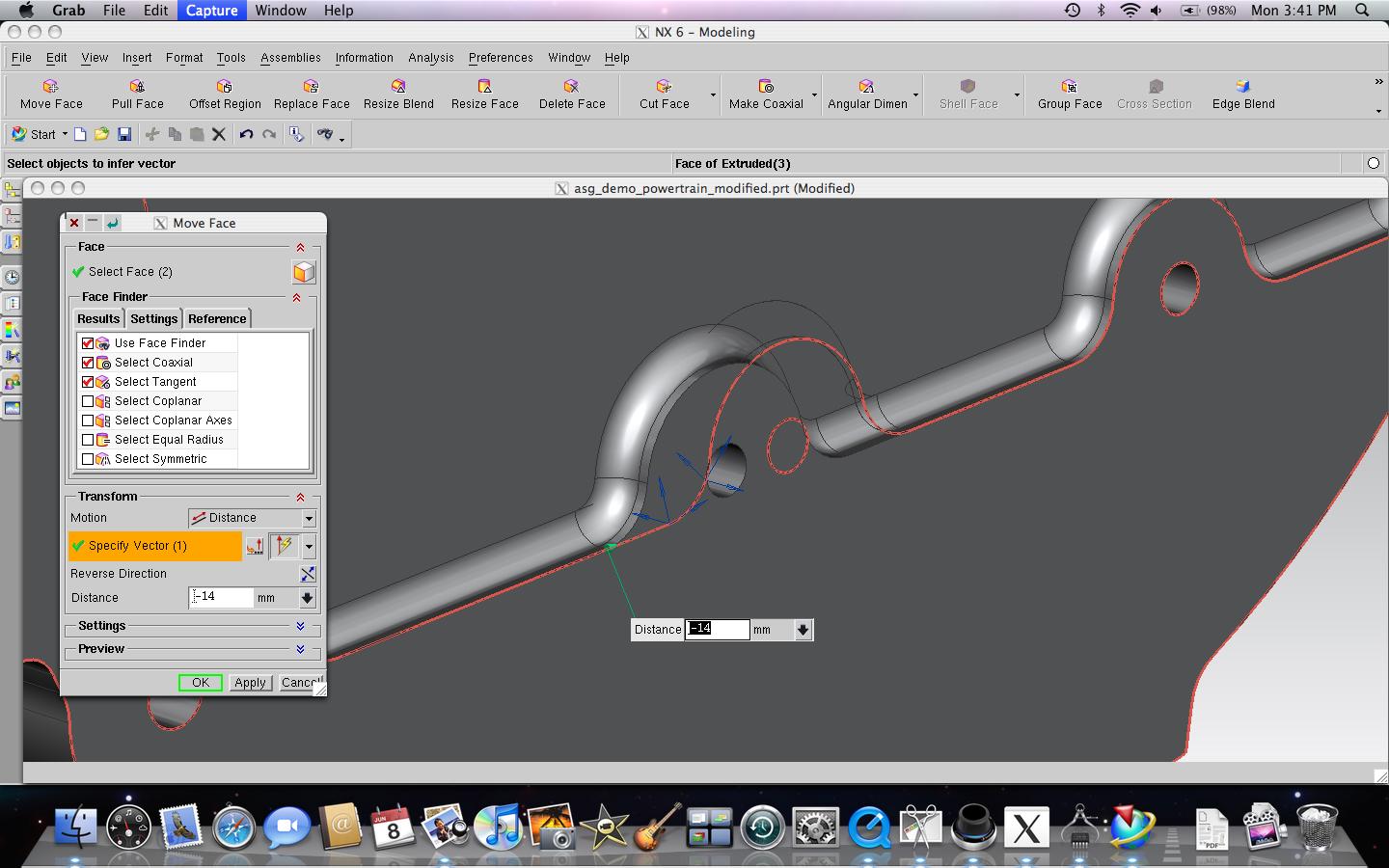
Task: Activate the Delete Face tool
Action: click(572, 95)
